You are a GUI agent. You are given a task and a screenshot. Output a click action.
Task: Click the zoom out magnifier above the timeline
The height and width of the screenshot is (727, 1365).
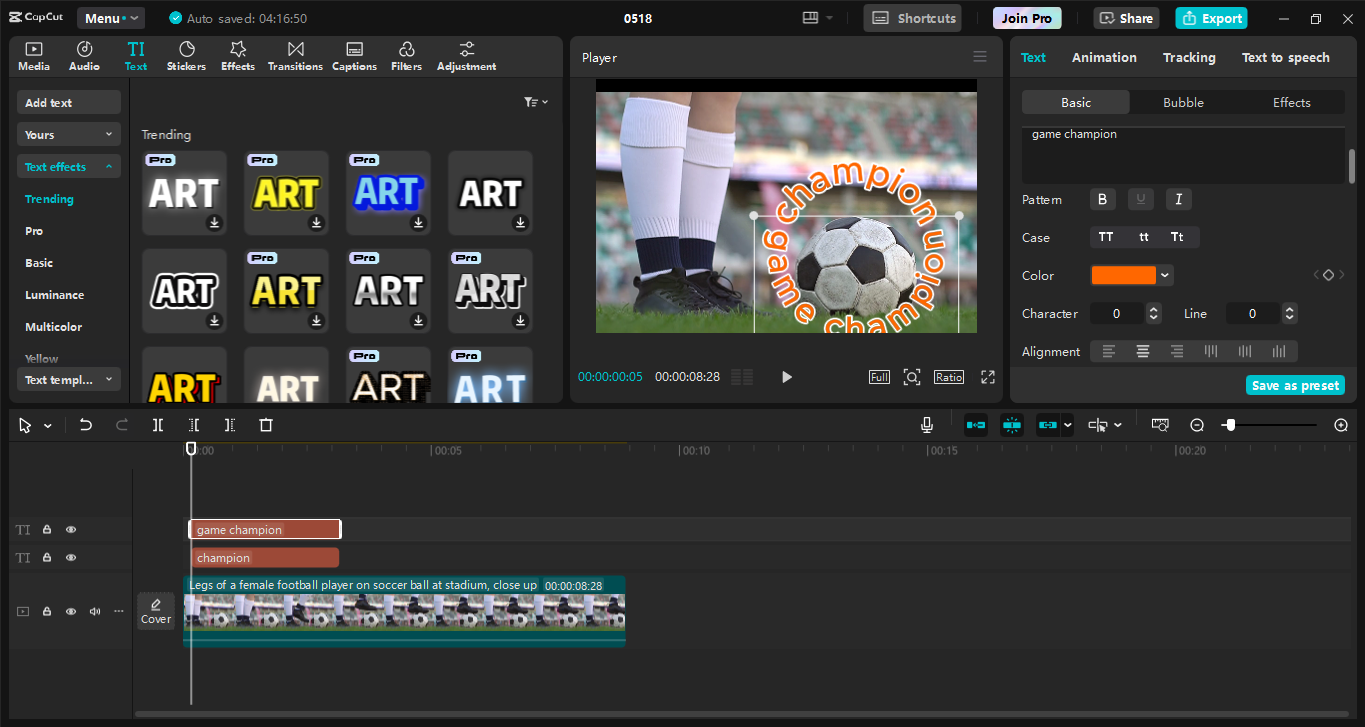(1197, 424)
